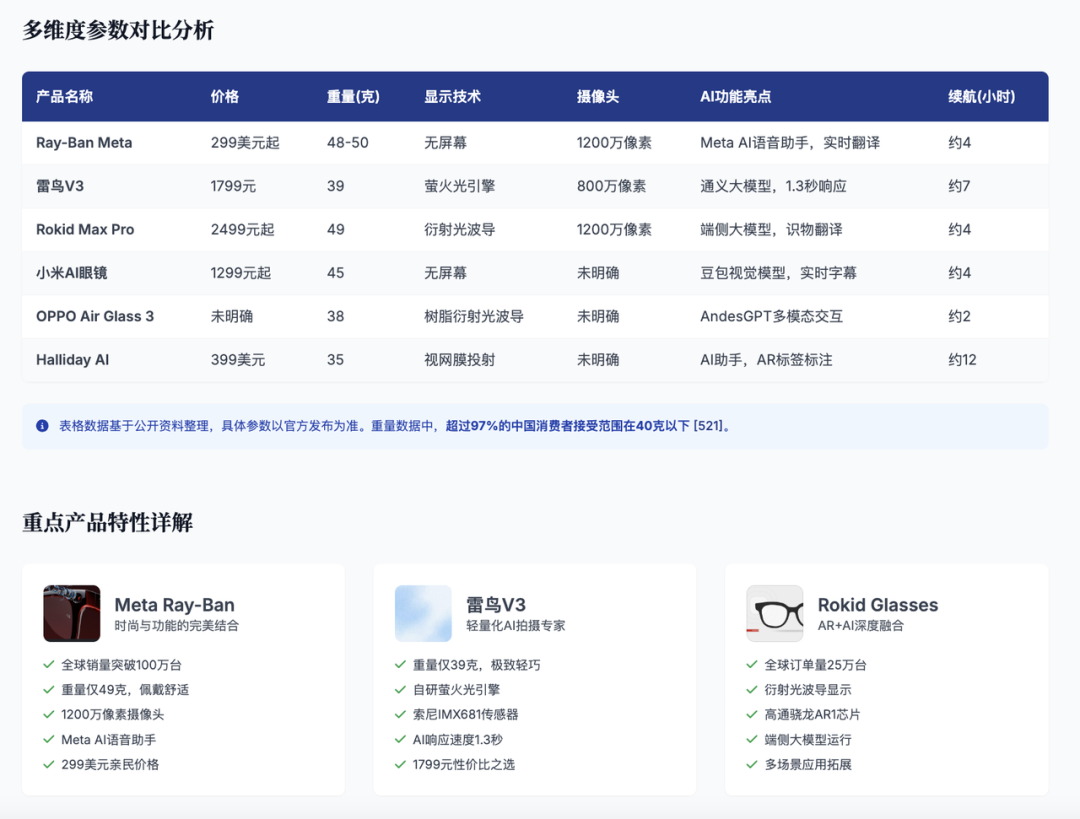Click the 约12 battery life cell

click(962, 360)
